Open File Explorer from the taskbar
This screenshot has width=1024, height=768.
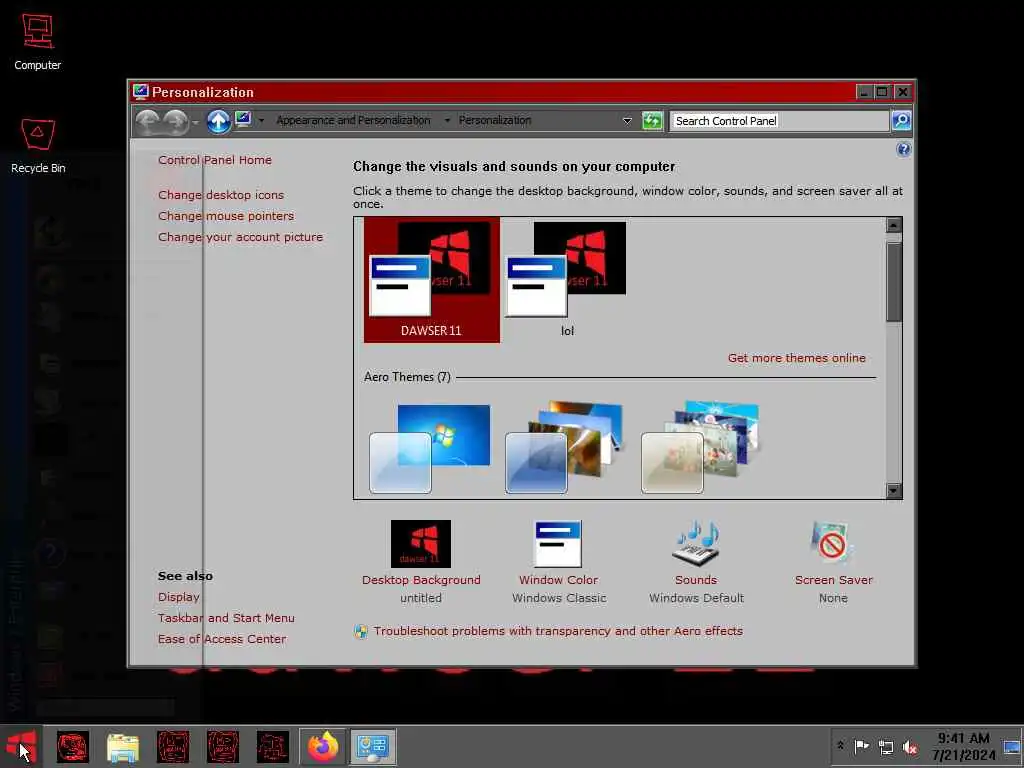click(123, 748)
